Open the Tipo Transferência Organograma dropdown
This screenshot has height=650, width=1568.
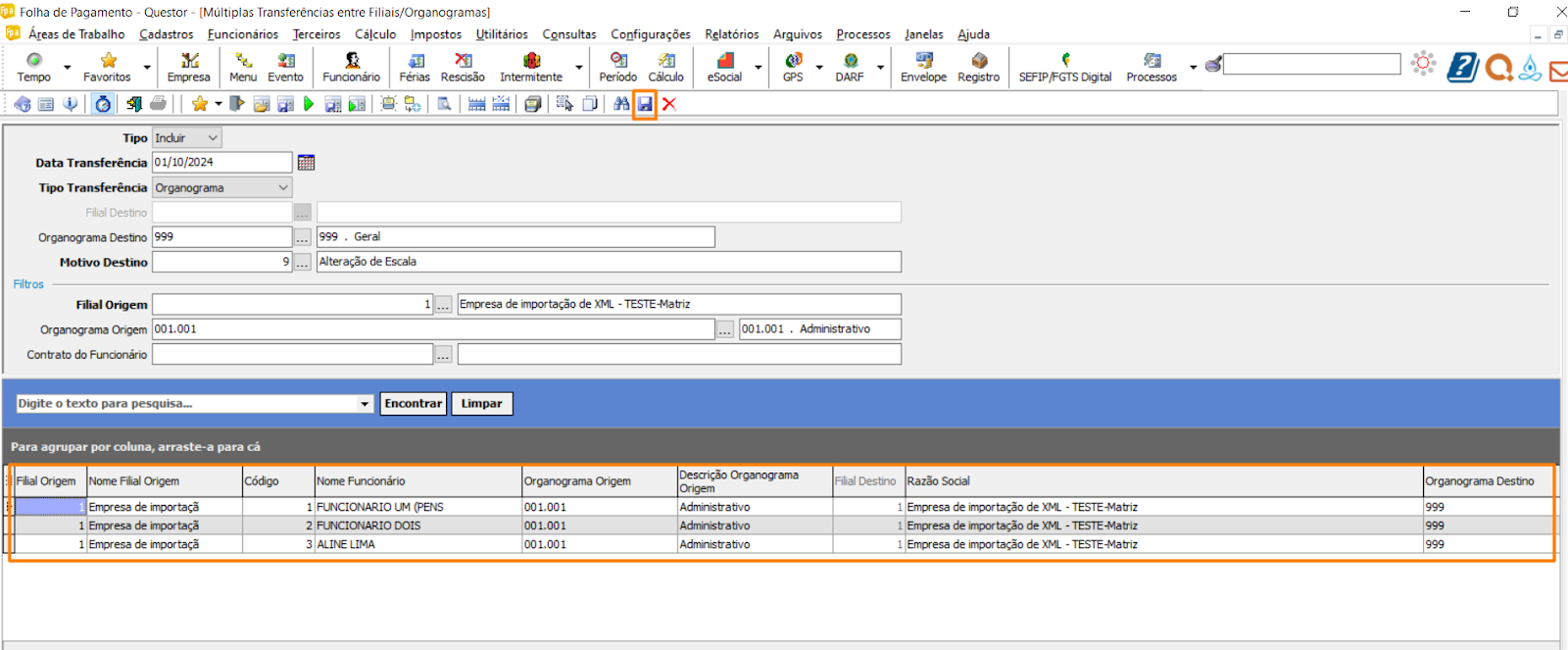[x=221, y=187]
